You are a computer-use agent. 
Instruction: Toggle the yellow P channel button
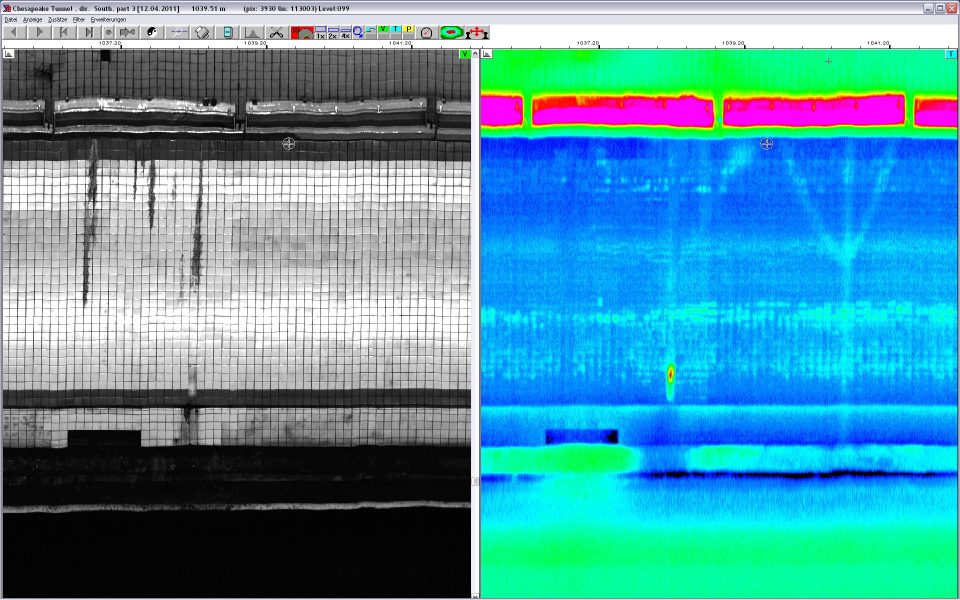[x=409, y=30]
